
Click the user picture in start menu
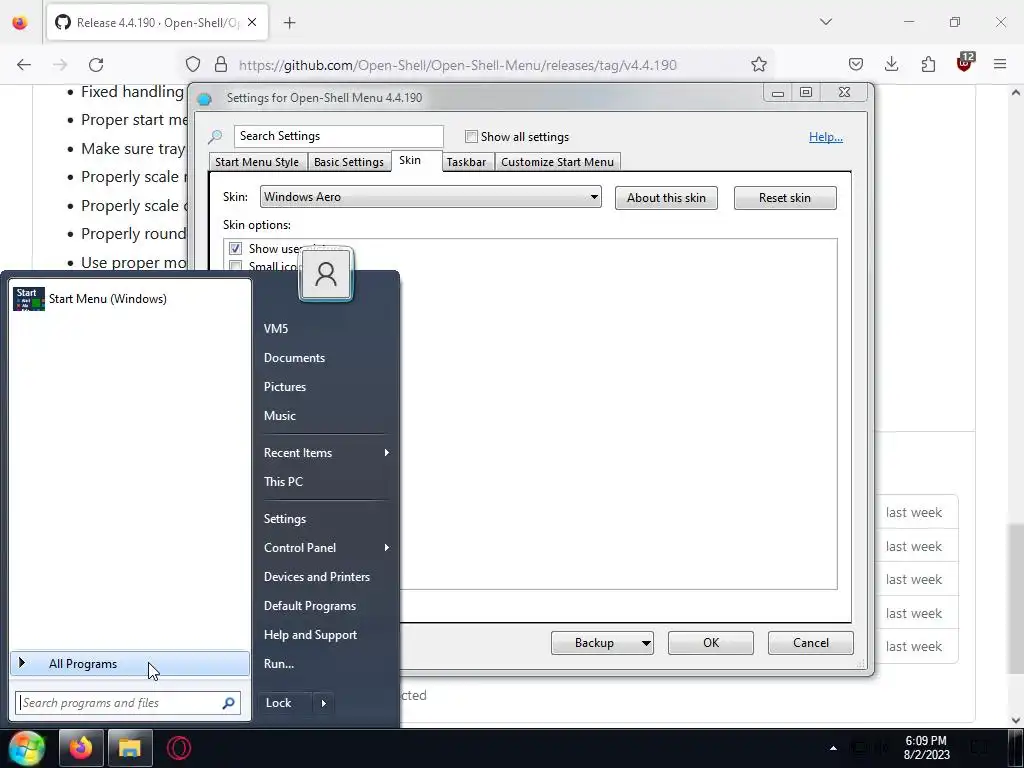(x=326, y=274)
